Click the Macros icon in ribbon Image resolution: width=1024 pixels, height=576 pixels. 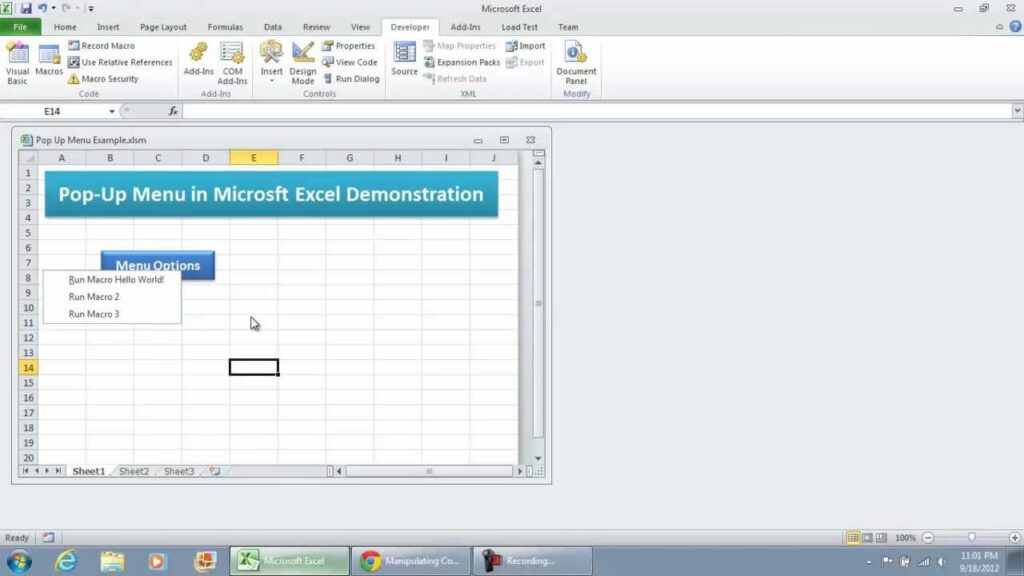[49, 62]
